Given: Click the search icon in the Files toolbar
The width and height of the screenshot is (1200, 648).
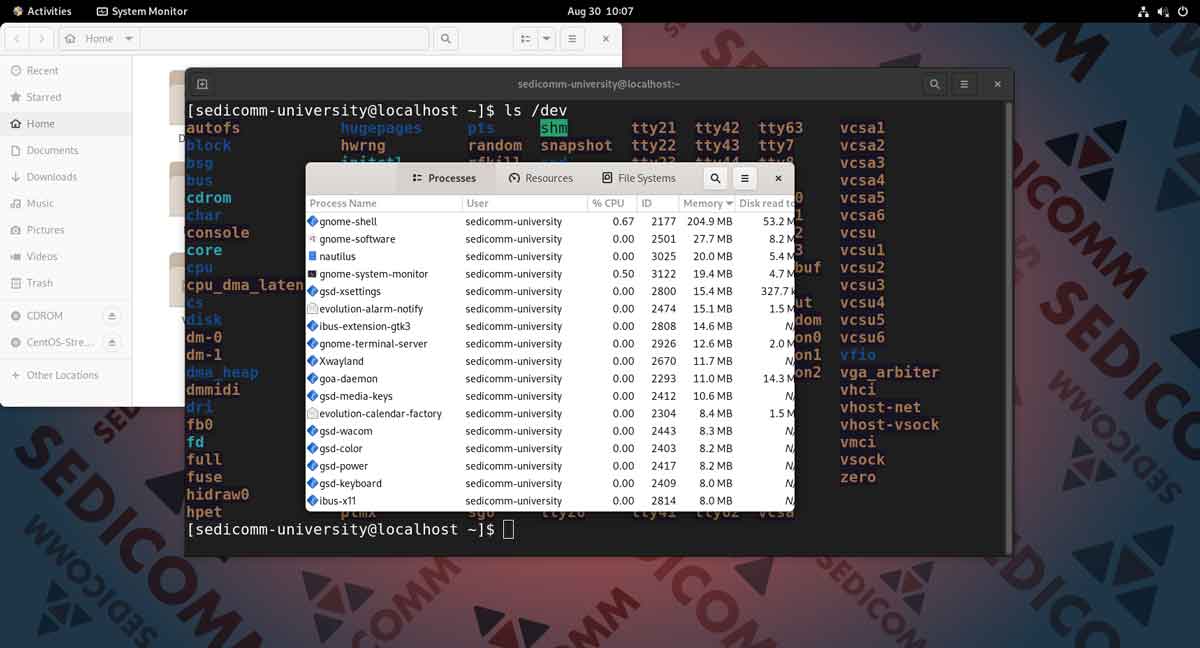Looking at the screenshot, I should point(444,38).
